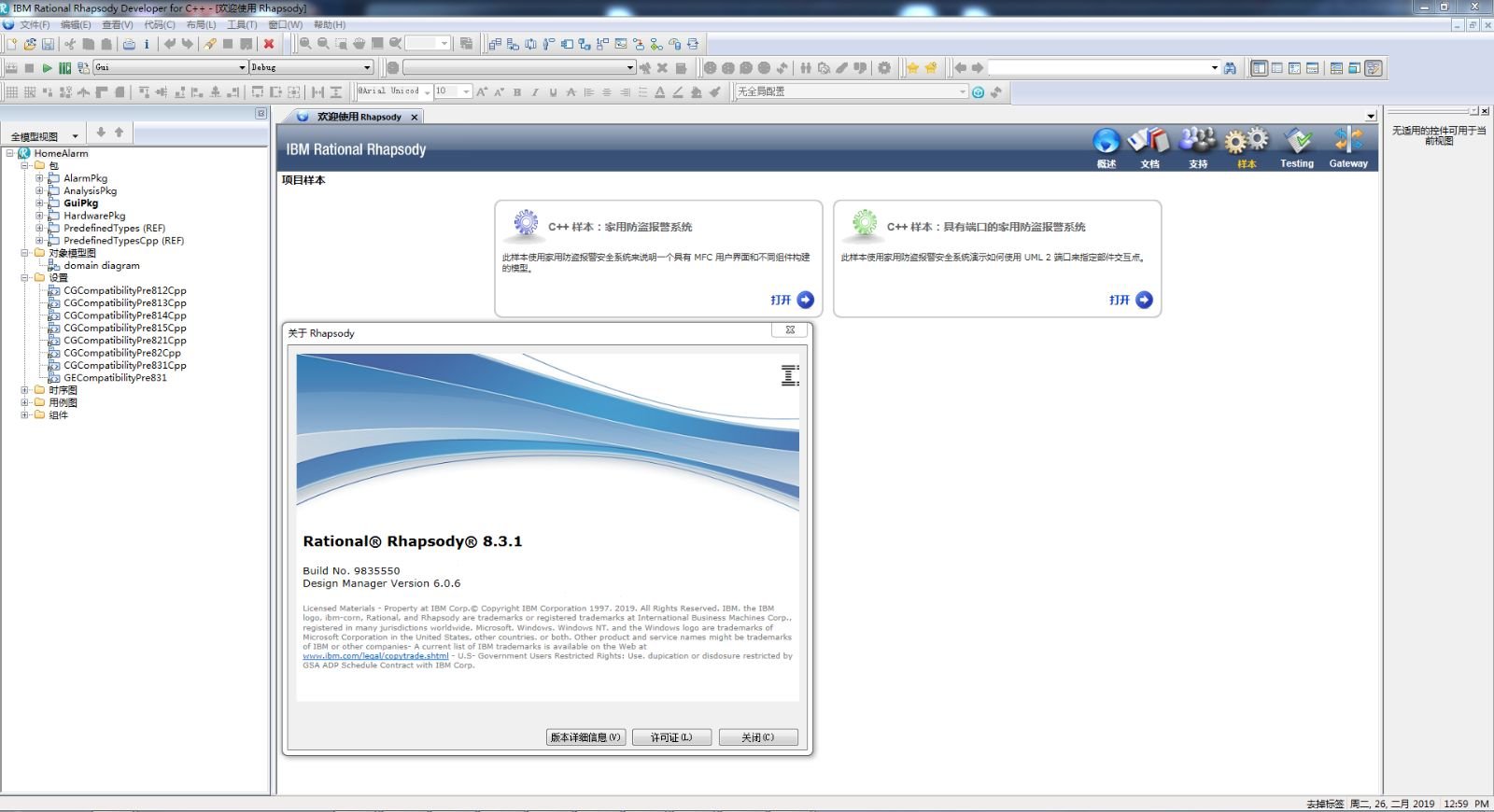Click the Print icon in toolbar
The height and width of the screenshot is (812, 1494).
(129, 44)
